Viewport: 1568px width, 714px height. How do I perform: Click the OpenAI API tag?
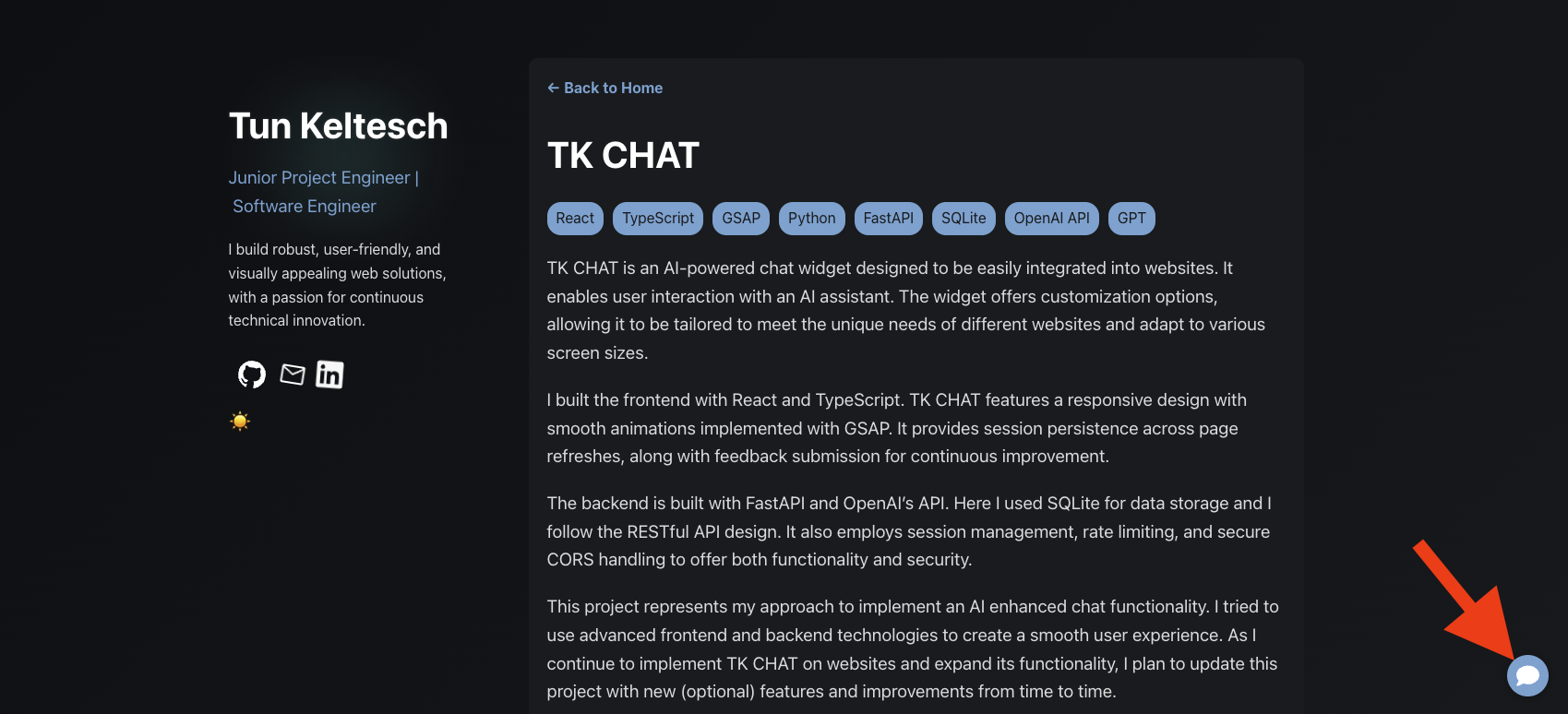[x=1052, y=219]
